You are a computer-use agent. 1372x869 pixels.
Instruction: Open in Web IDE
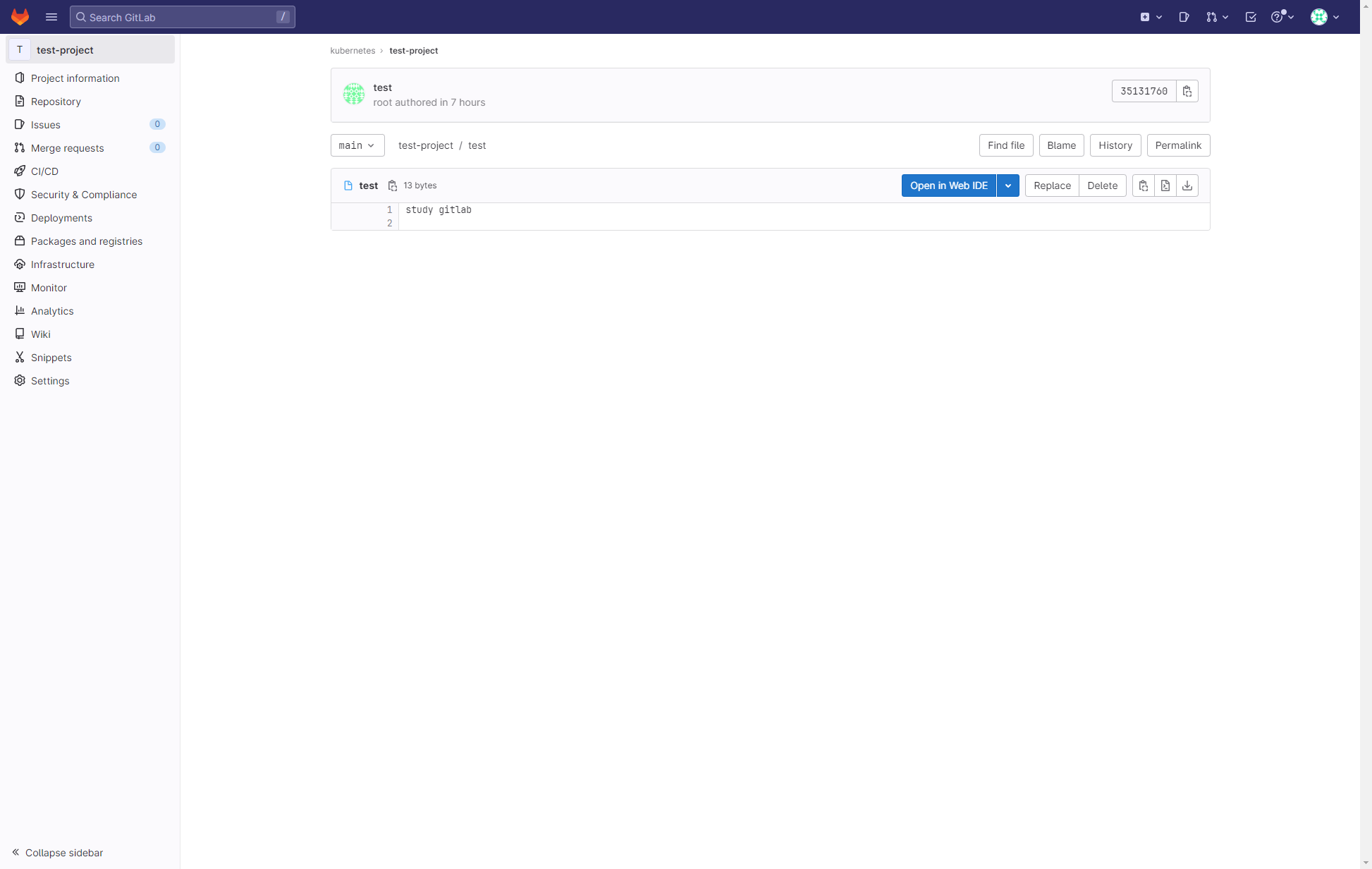tap(949, 186)
